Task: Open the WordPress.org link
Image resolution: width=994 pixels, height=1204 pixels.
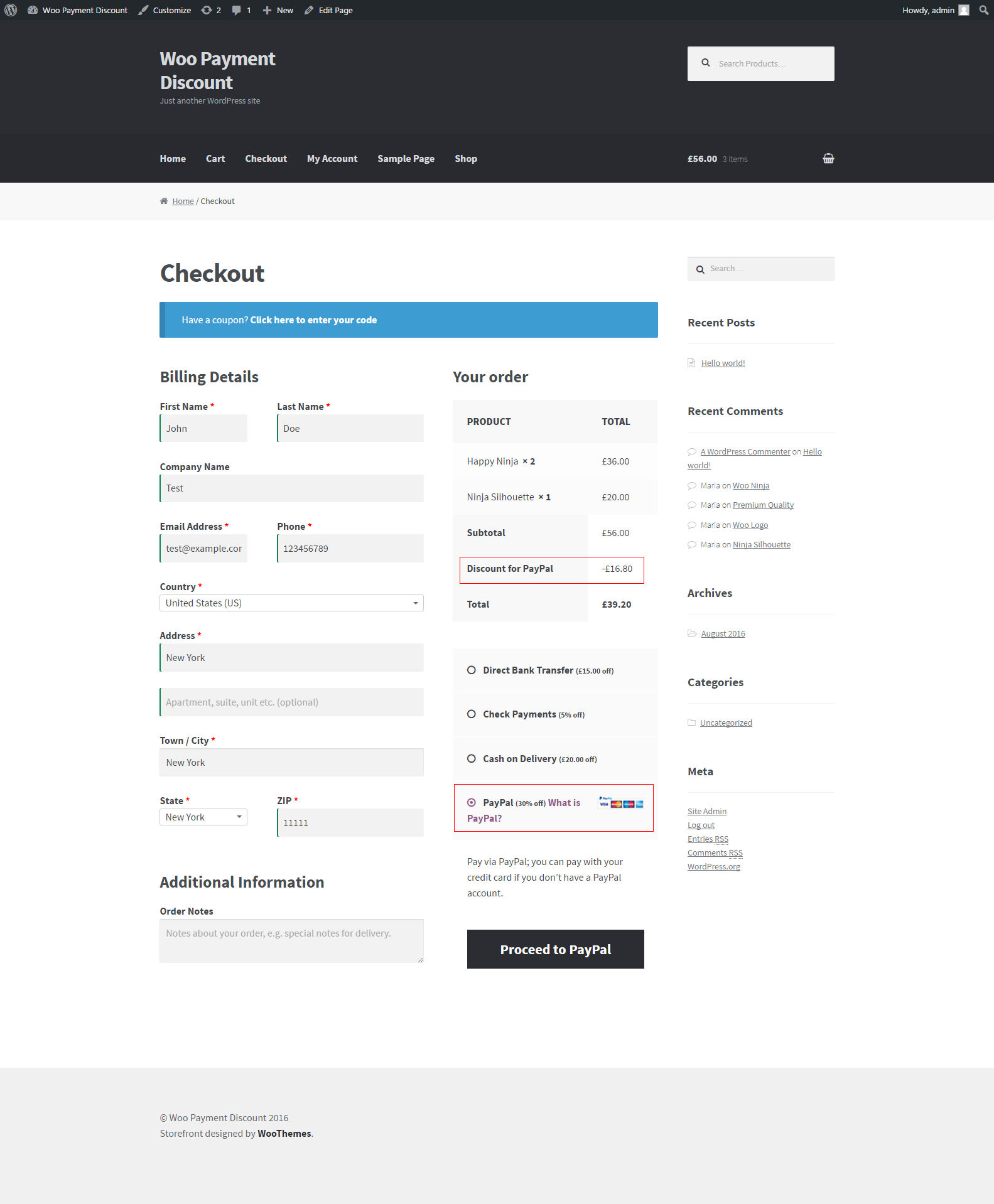Action: pyautogui.click(x=714, y=867)
